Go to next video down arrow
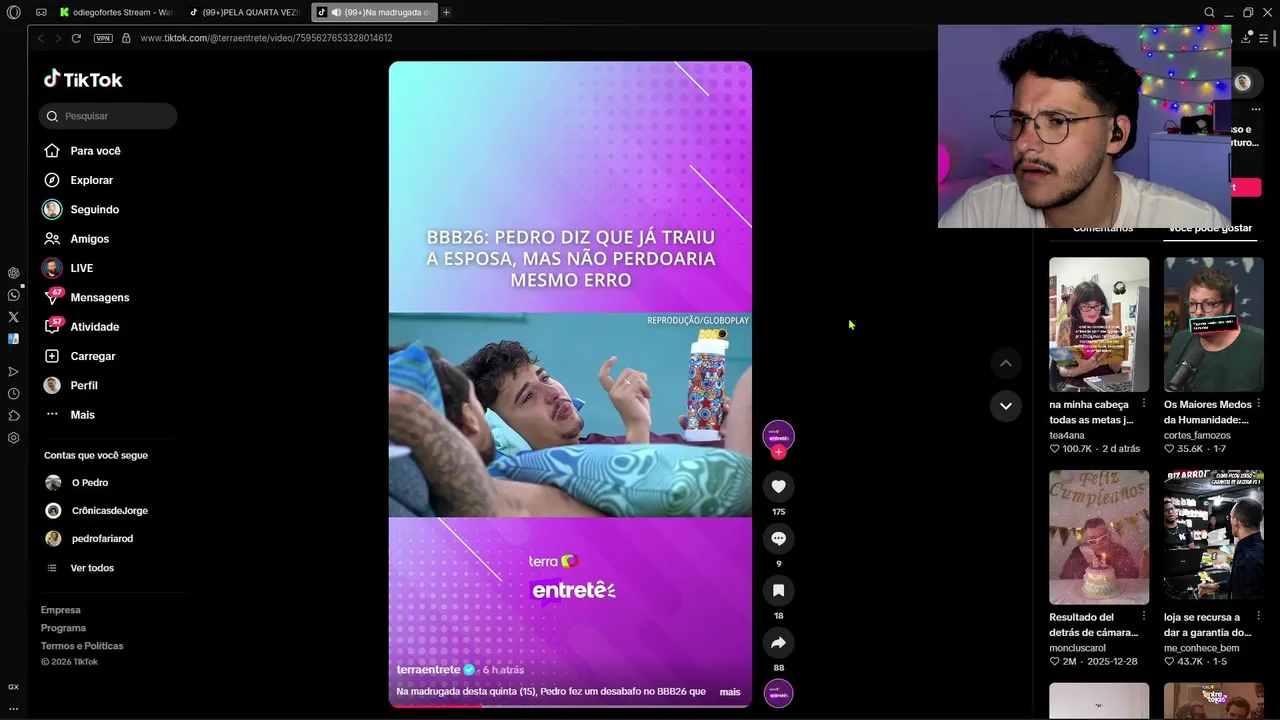This screenshot has height=720, width=1280. 1005,405
